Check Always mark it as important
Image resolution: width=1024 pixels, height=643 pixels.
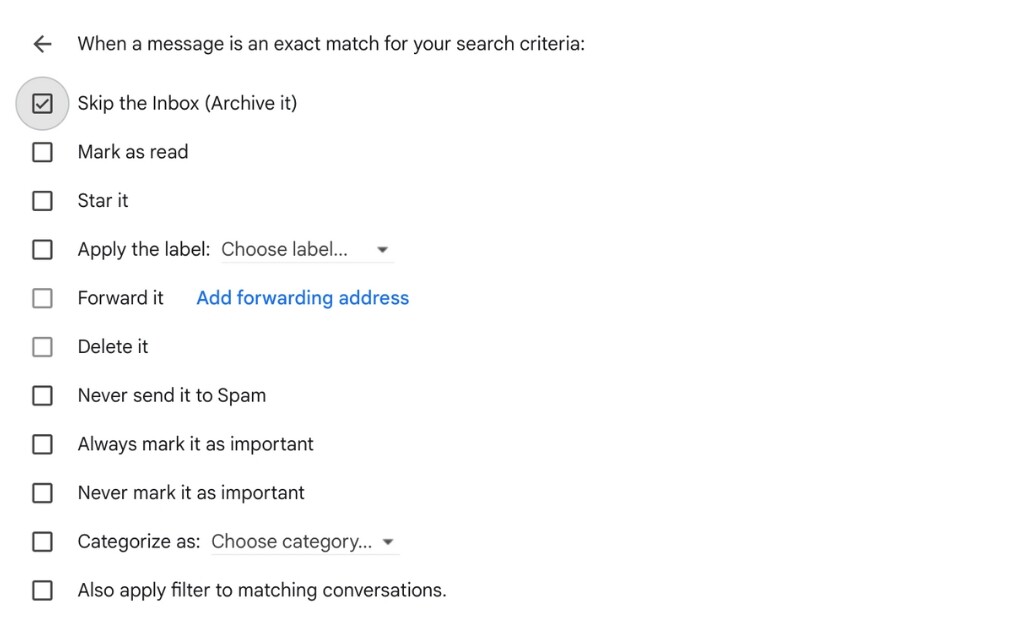42,444
